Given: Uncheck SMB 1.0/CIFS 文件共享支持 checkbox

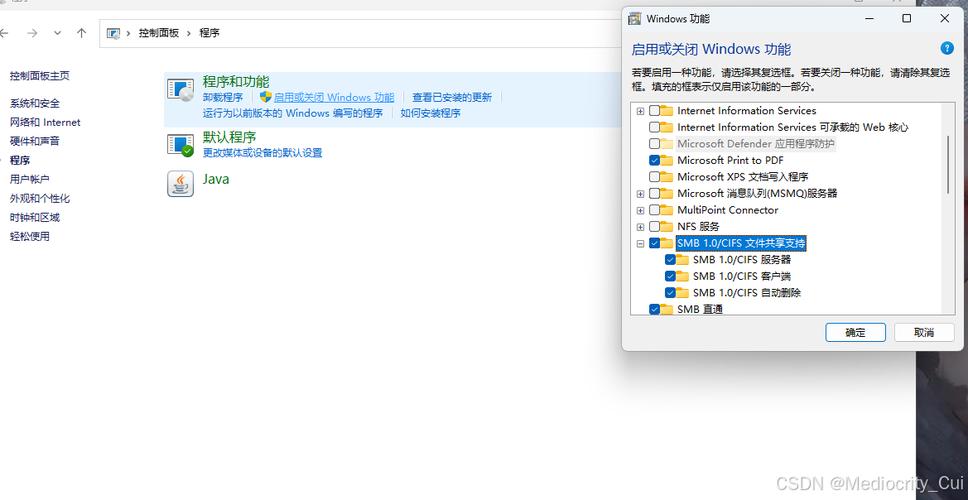Looking at the screenshot, I should [x=654, y=243].
